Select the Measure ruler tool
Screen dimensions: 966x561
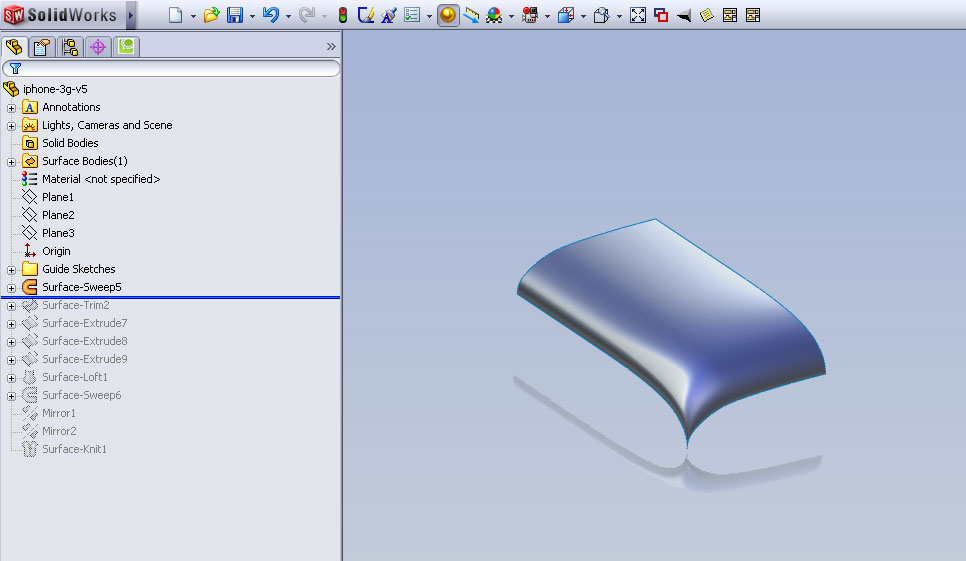click(471, 15)
